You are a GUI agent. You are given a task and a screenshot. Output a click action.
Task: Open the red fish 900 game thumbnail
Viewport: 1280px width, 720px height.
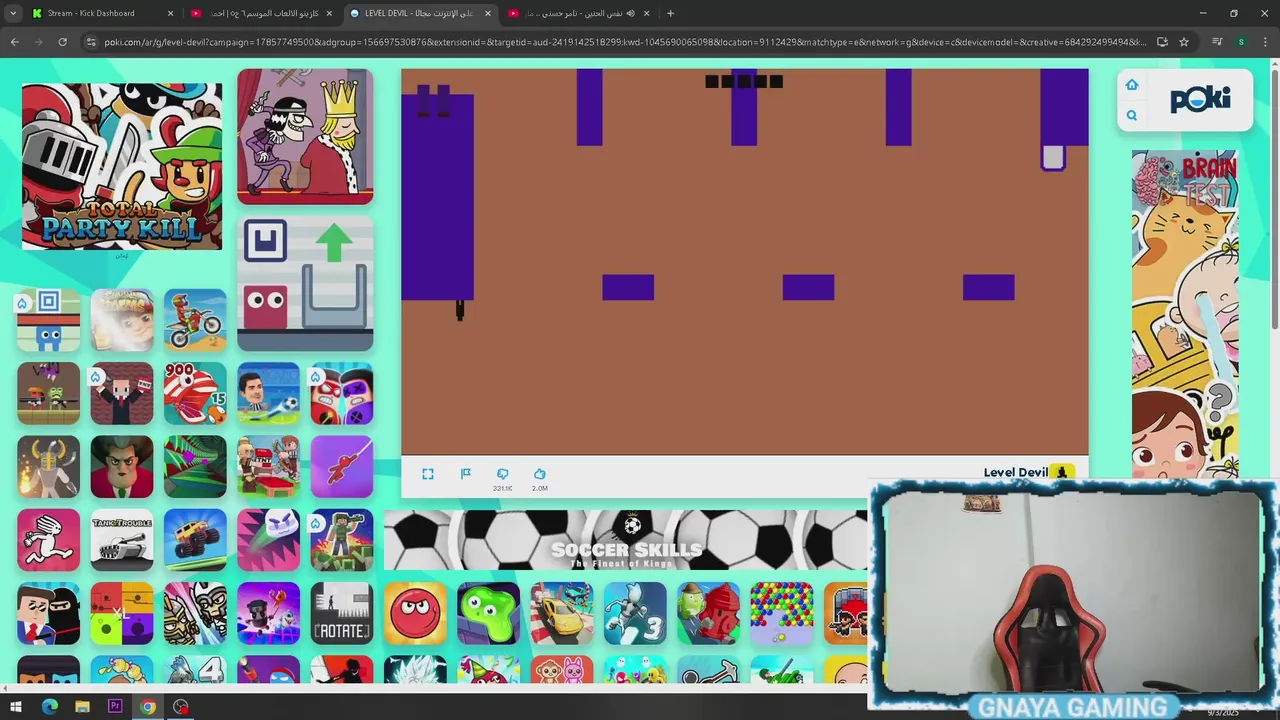[x=195, y=393]
